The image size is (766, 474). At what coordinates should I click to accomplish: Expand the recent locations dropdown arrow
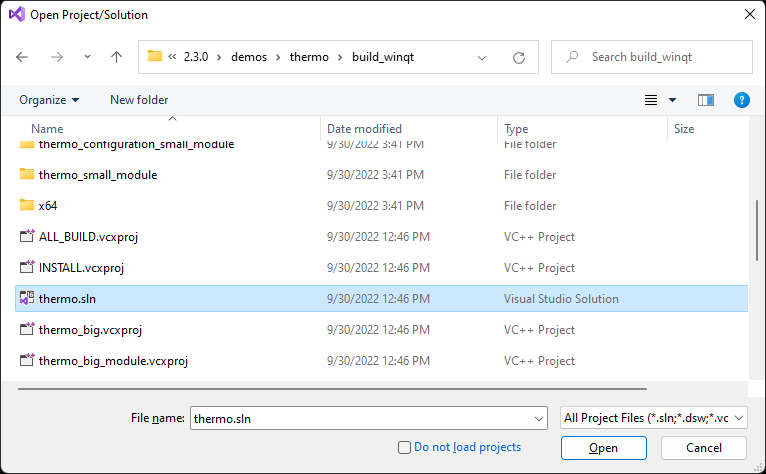87,57
